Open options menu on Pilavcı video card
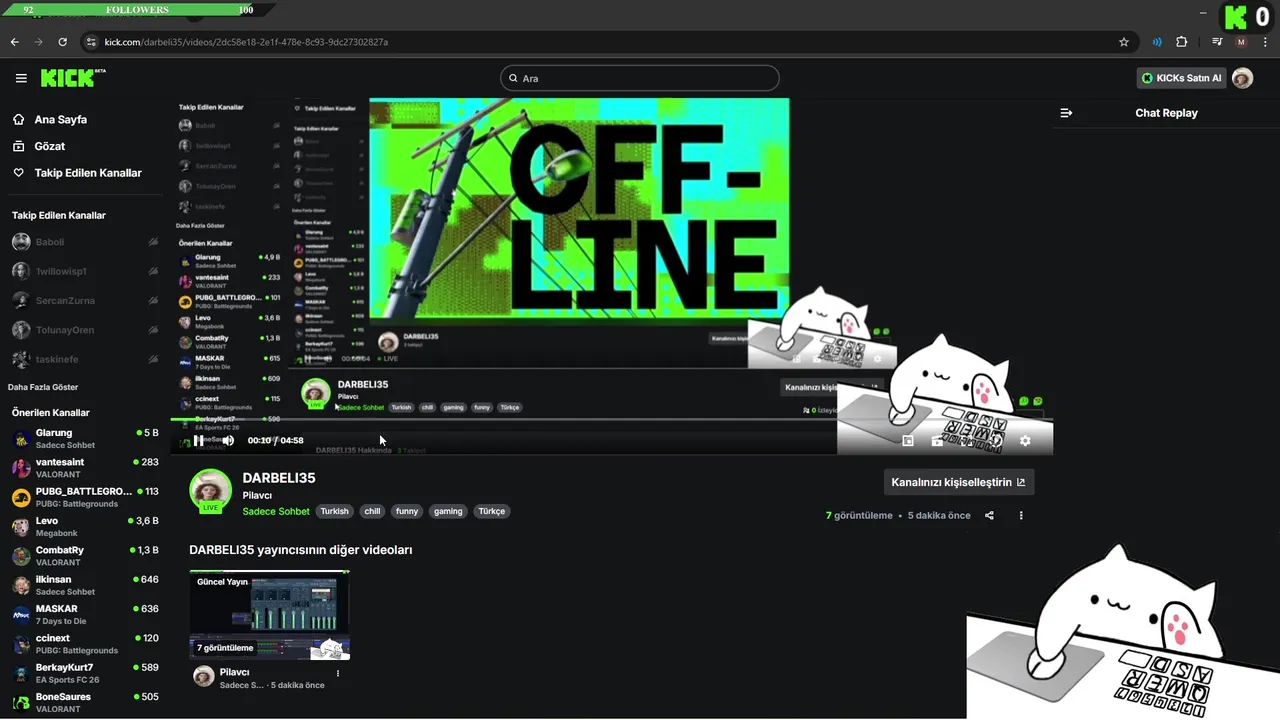The image size is (1280, 720). point(338,673)
